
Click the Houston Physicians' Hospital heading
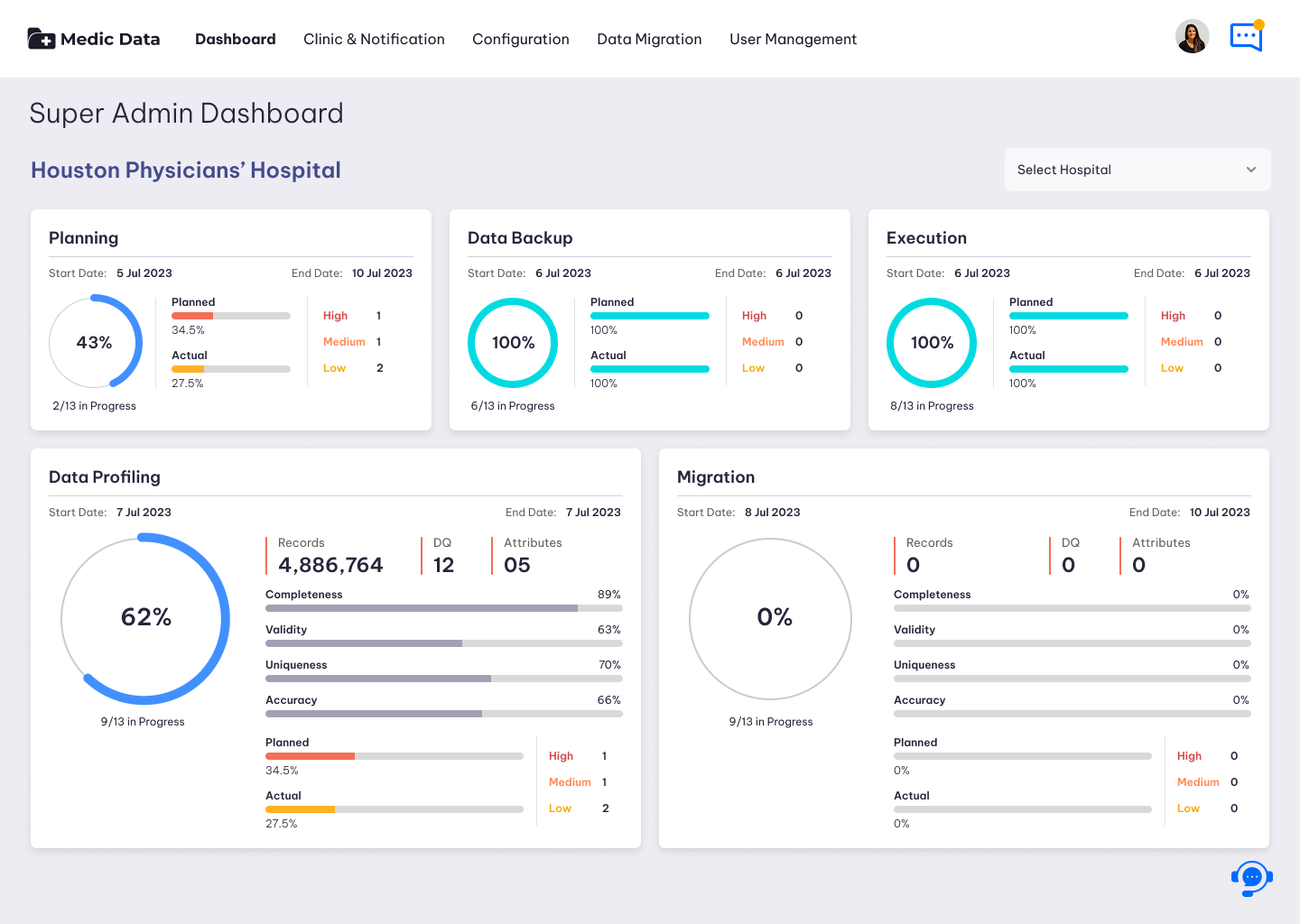point(186,170)
